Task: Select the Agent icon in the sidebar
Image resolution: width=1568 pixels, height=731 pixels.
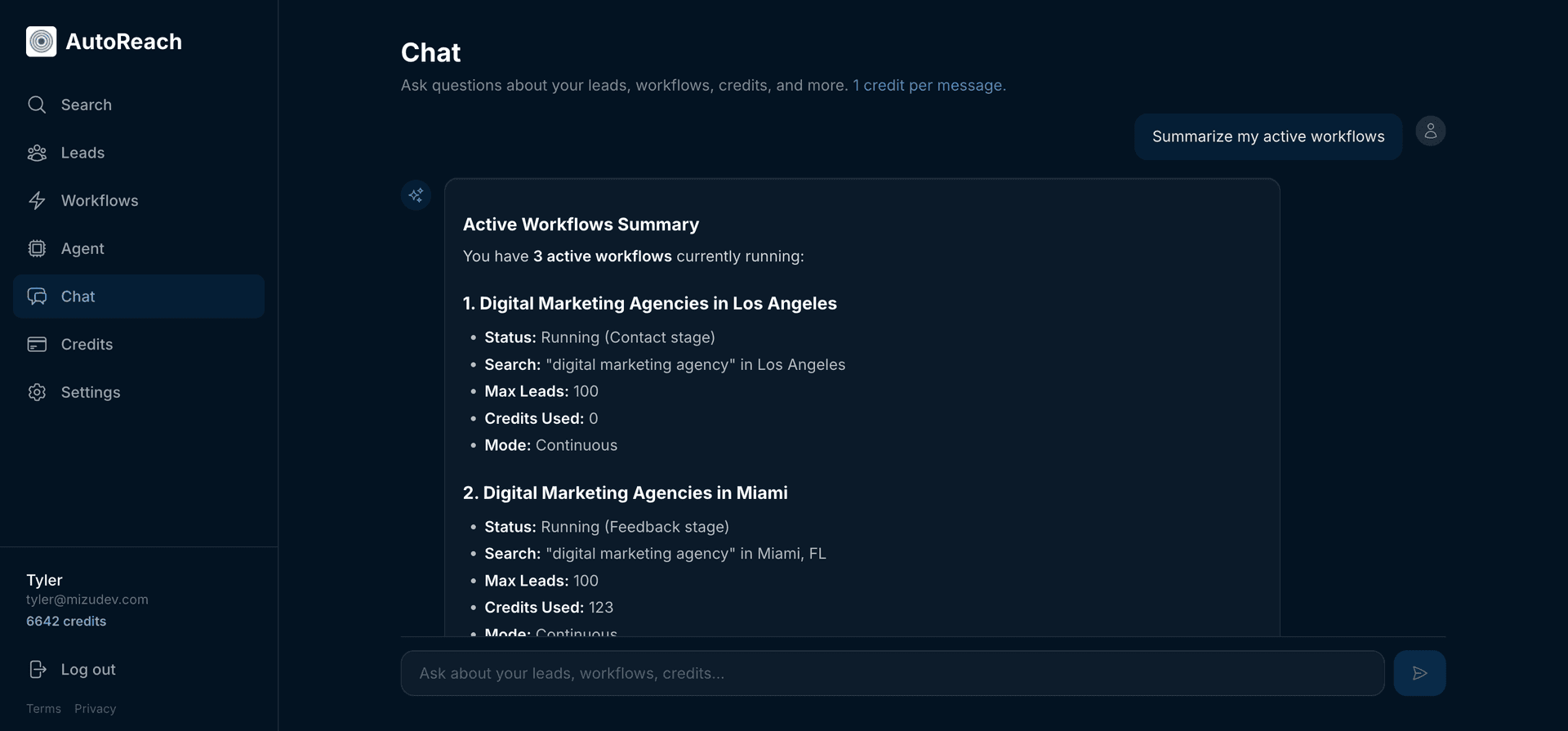Action: point(37,248)
